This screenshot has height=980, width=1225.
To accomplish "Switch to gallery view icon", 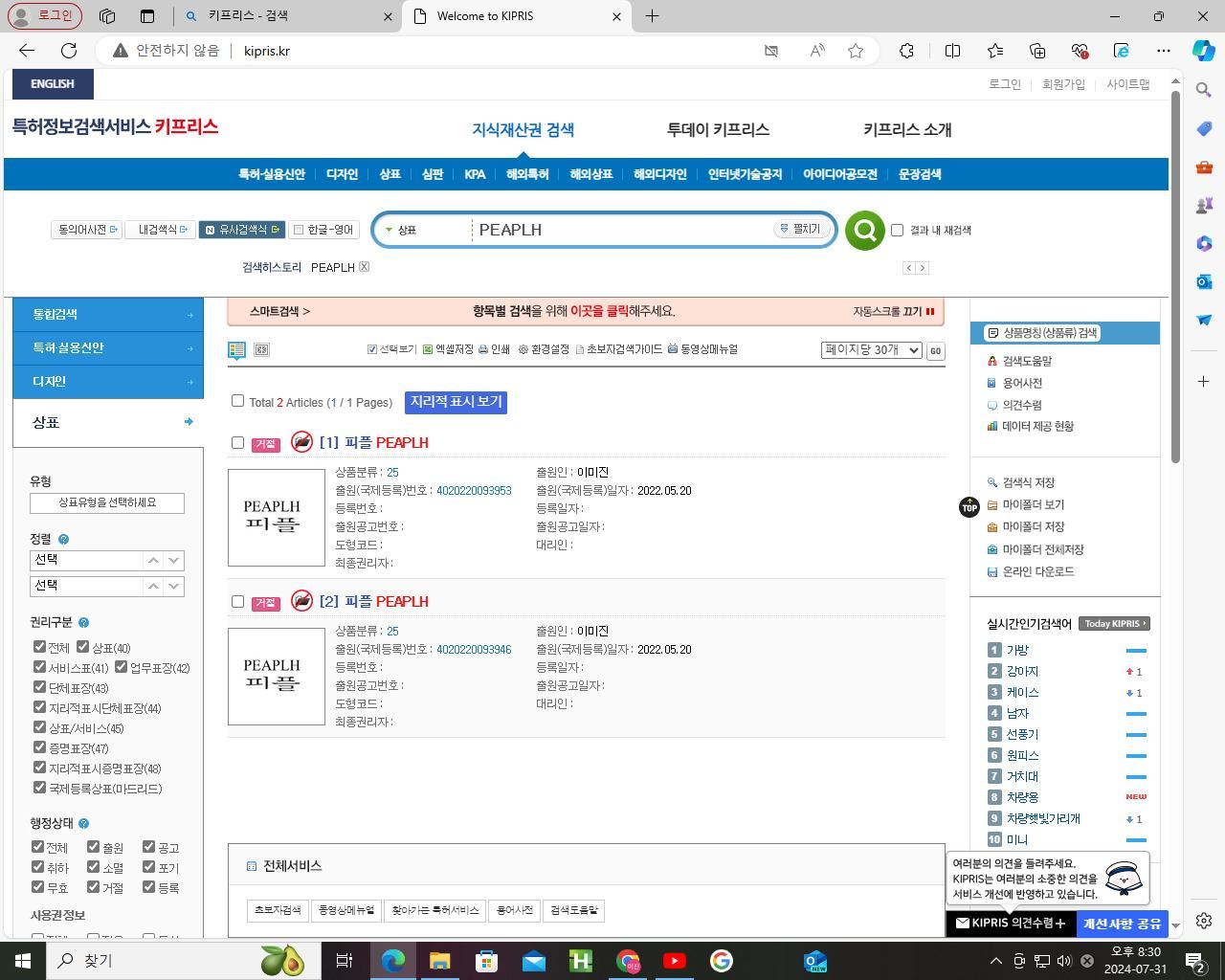I will 261,350.
